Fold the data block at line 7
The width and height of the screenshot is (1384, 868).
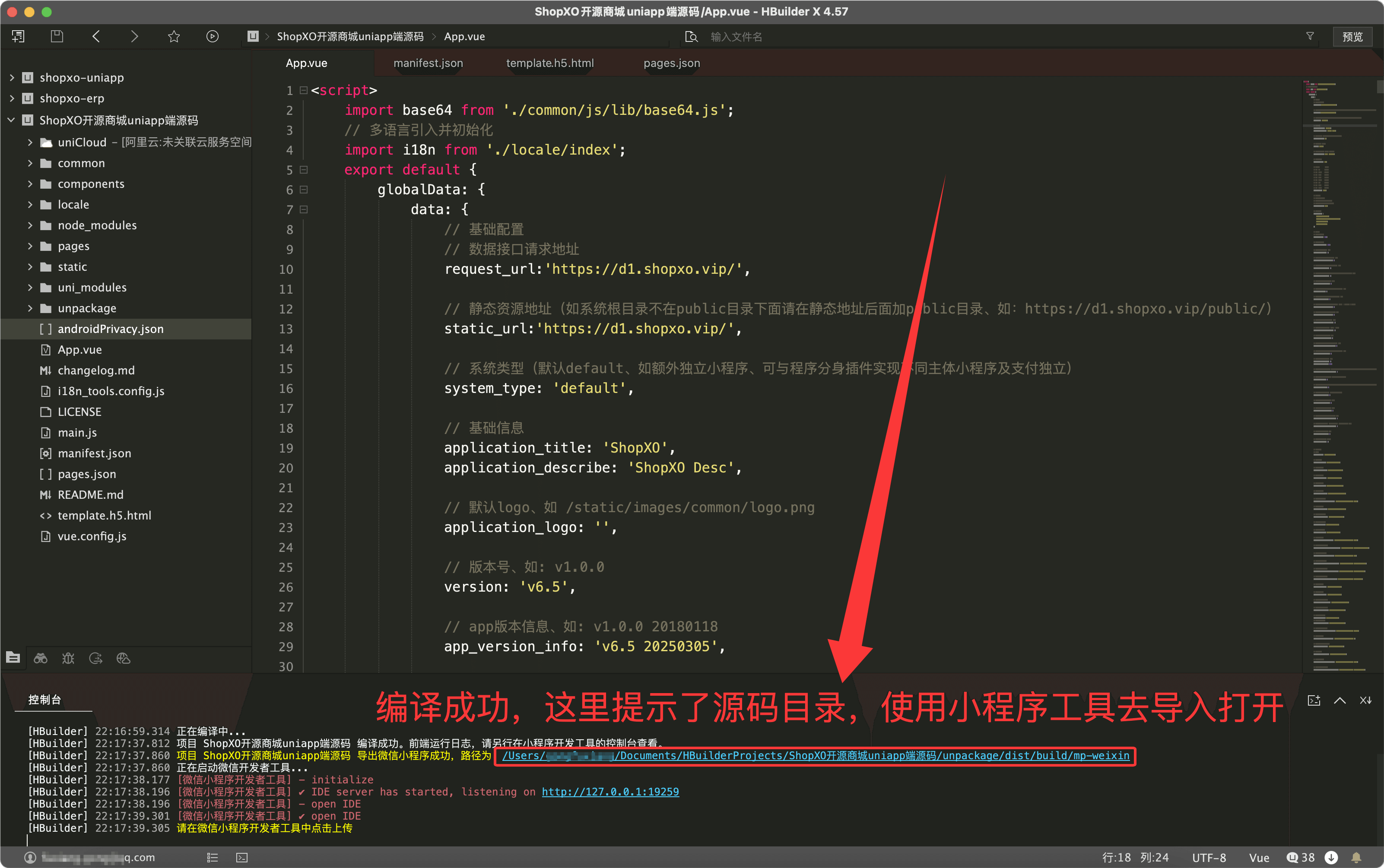click(304, 209)
